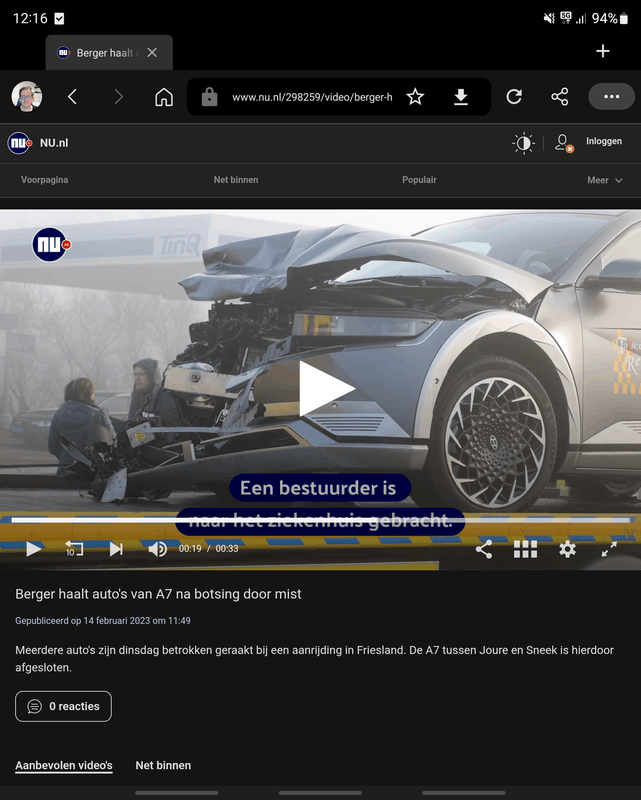Screen dimensions: 641x800
Task: Reload the current page
Action: coord(514,96)
